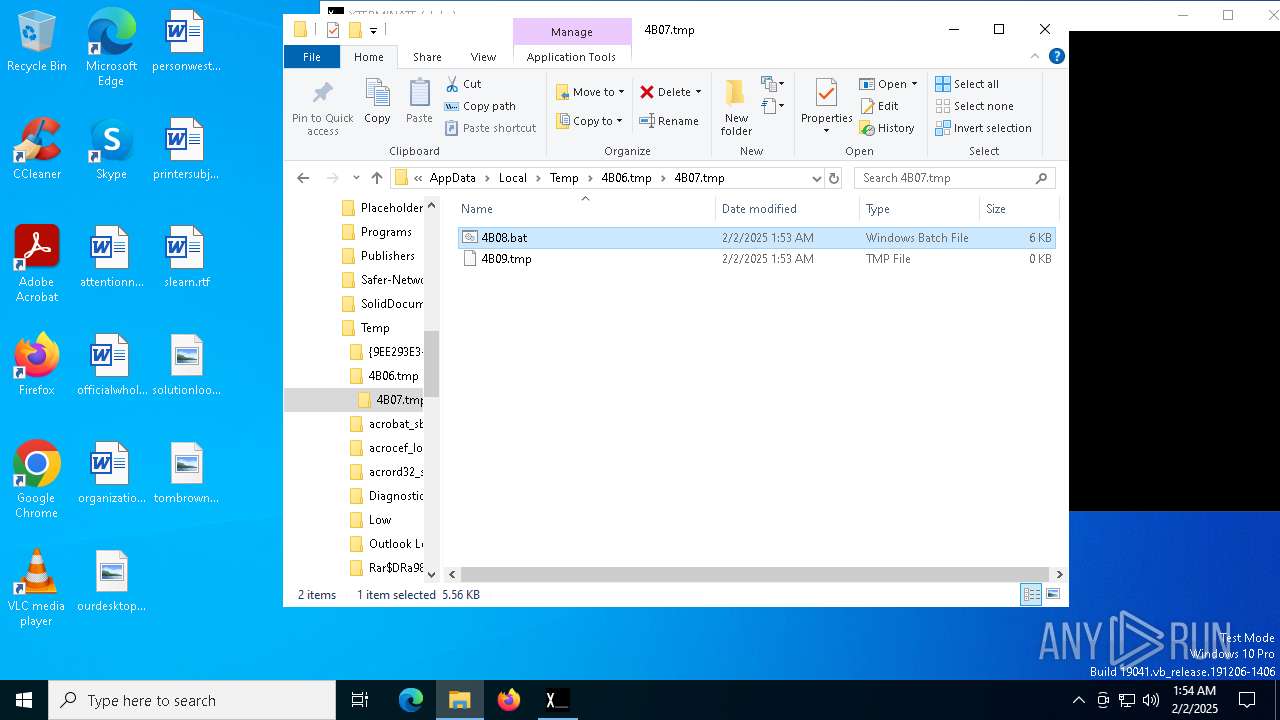
Task: Refresh the current folder
Action: pyautogui.click(x=834, y=178)
